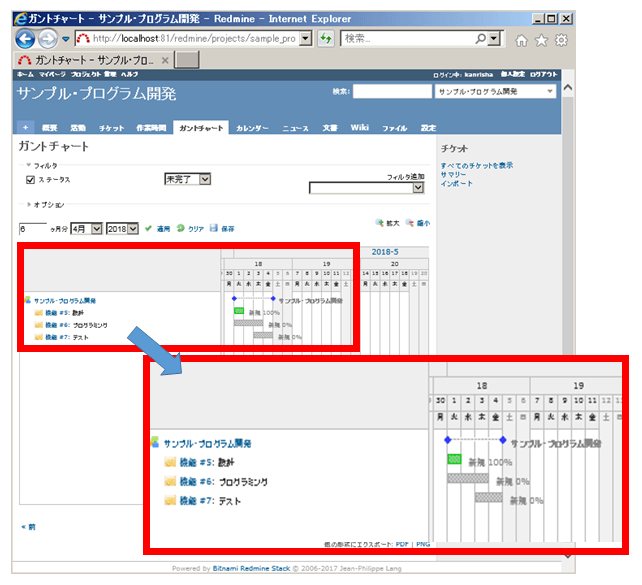Switch to the Wiki tab

point(359,128)
